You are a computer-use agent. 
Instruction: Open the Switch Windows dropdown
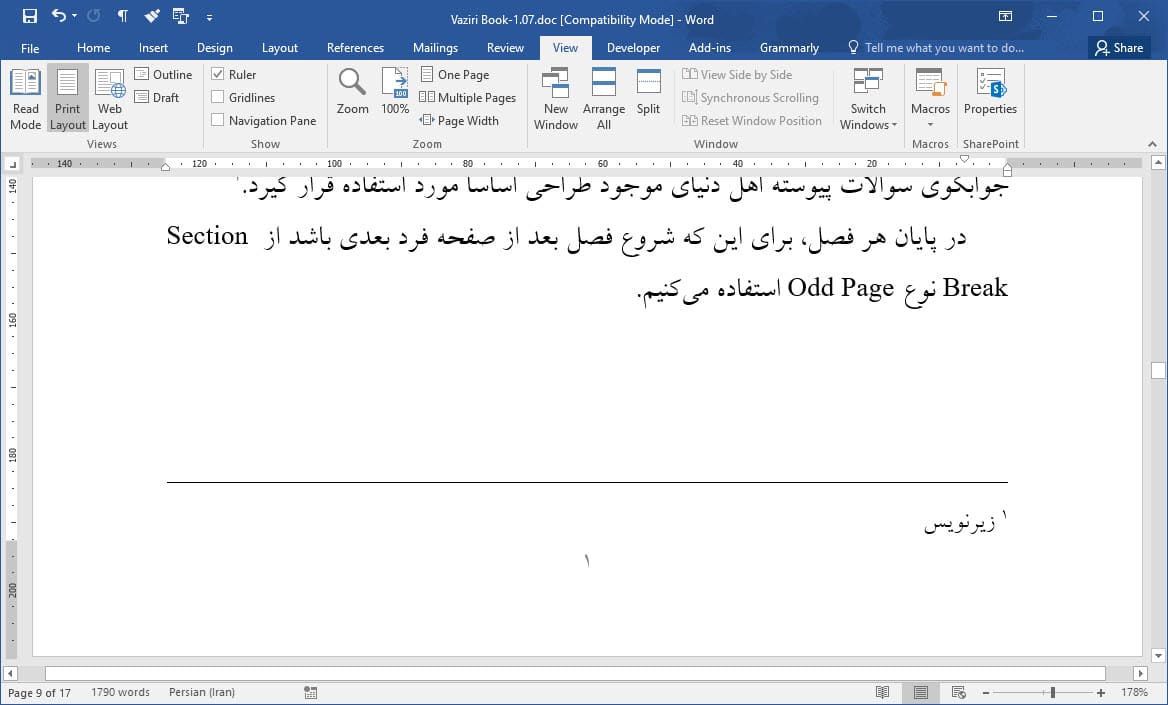(x=867, y=97)
